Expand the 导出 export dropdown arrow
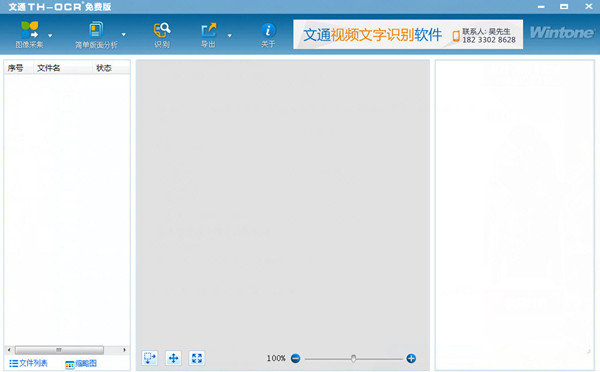This screenshot has width=600, height=372. 230,36
